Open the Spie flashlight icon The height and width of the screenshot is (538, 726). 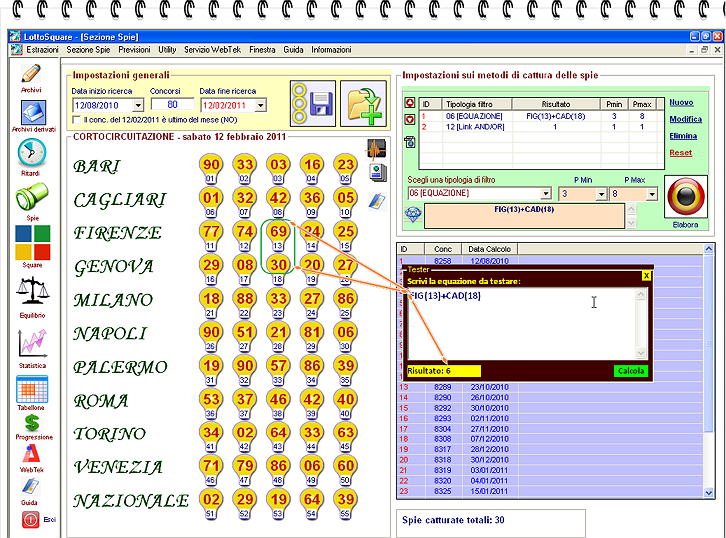point(31,196)
